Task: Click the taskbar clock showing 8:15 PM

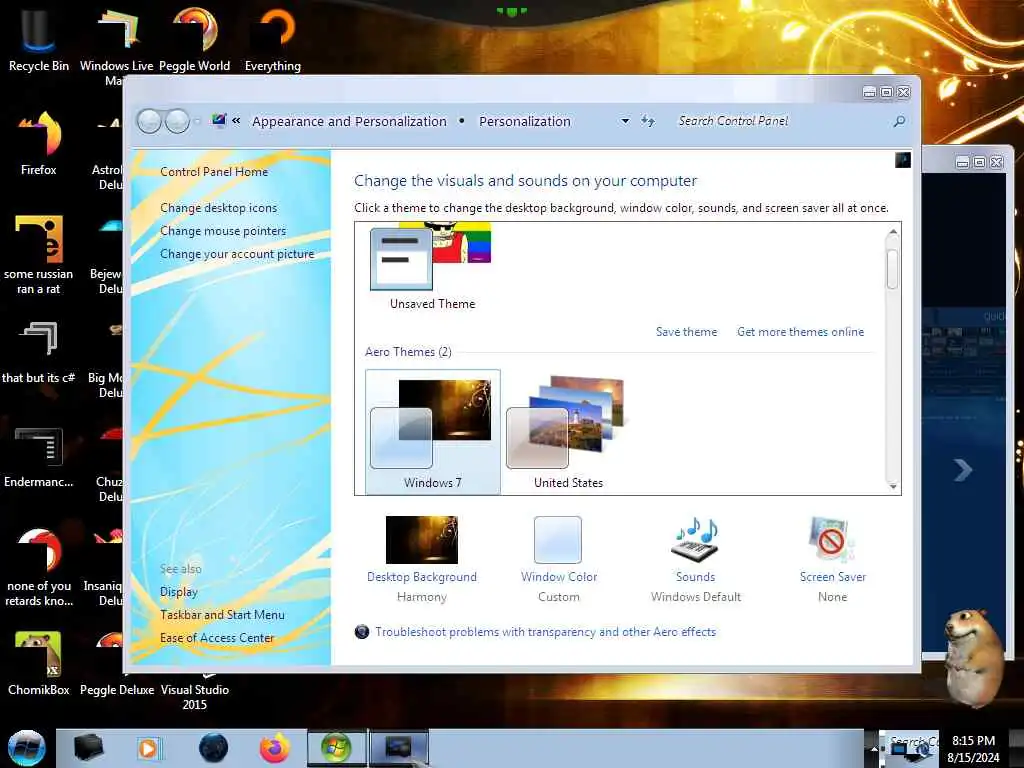Action: coord(974,749)
